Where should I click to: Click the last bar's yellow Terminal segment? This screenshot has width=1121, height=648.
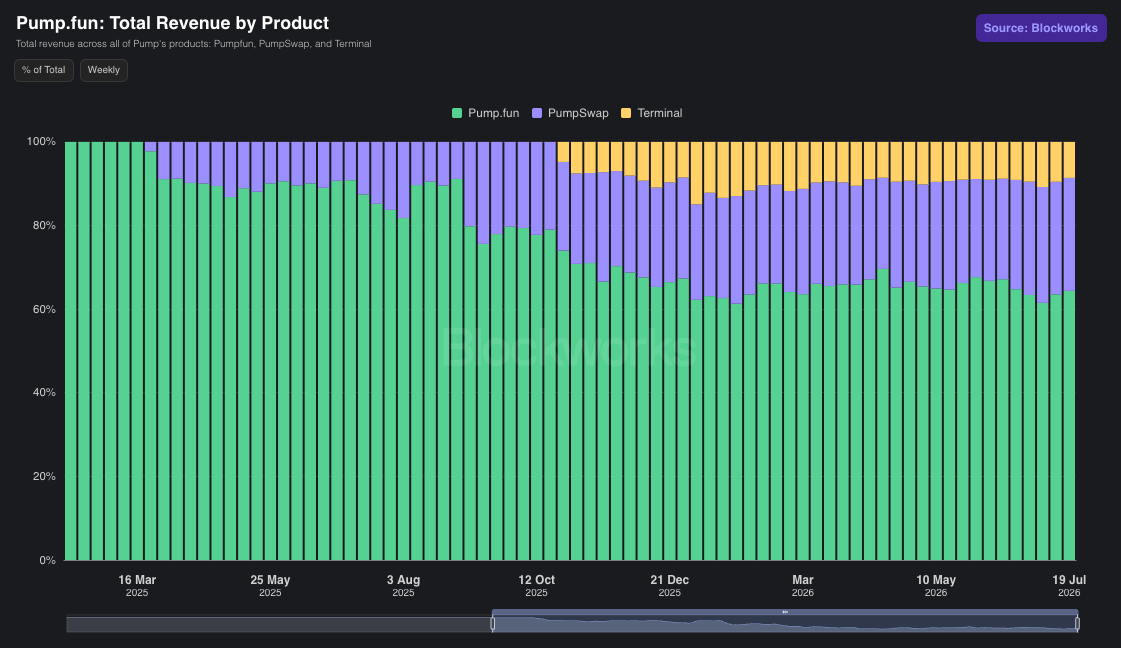coord(1069,159)
